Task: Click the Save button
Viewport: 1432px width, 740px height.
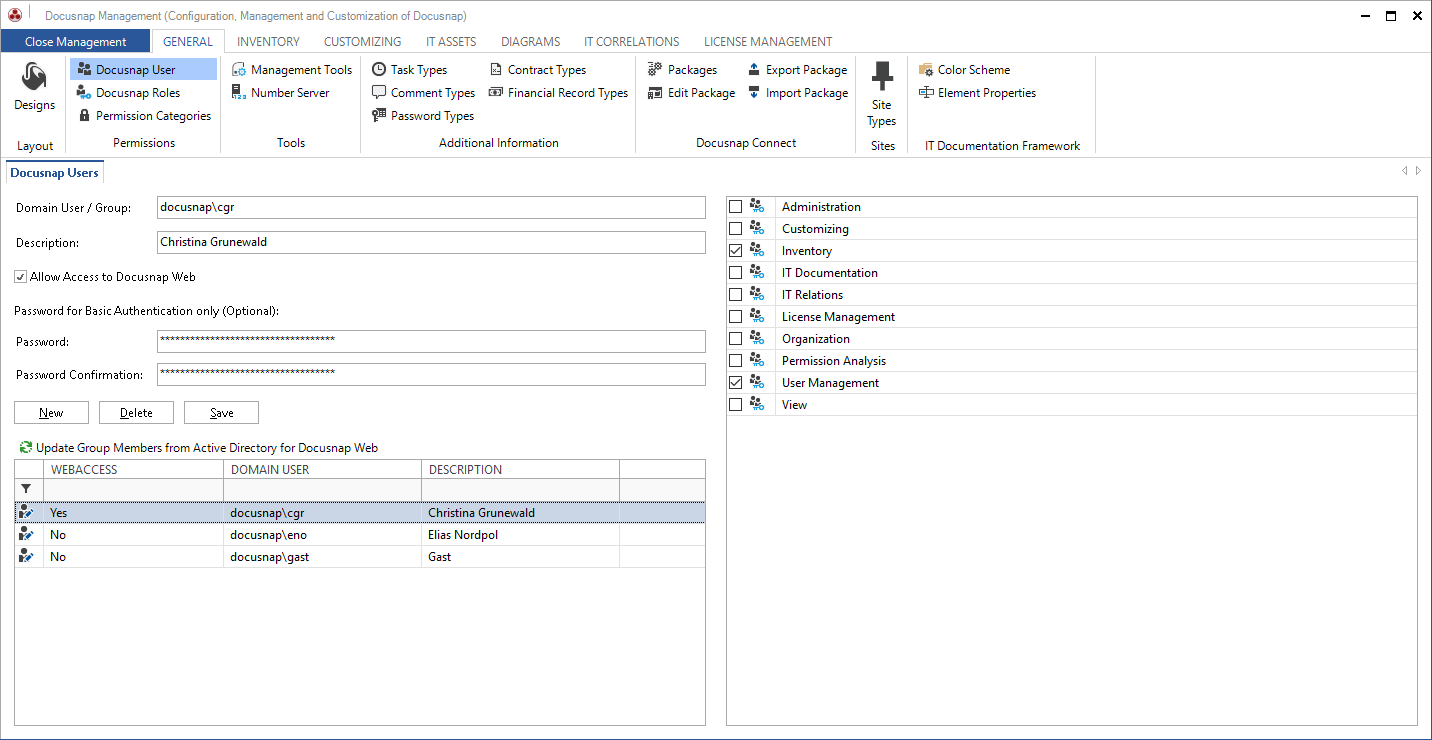Action: click(222, 413)
